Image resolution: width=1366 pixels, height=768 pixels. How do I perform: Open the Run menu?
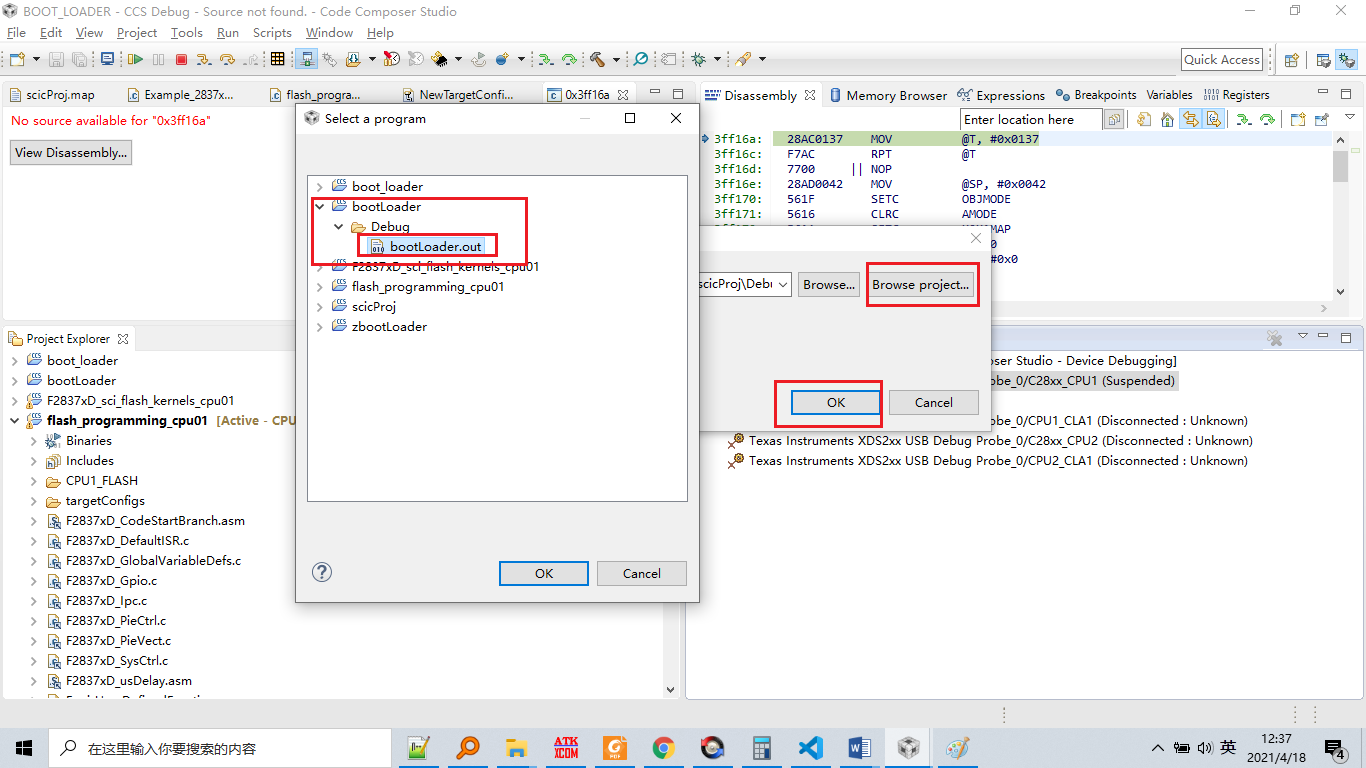click(227, 32)
